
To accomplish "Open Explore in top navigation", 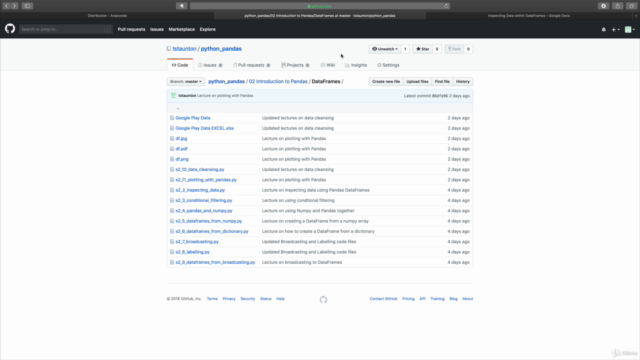I will (x=208, y=29).
